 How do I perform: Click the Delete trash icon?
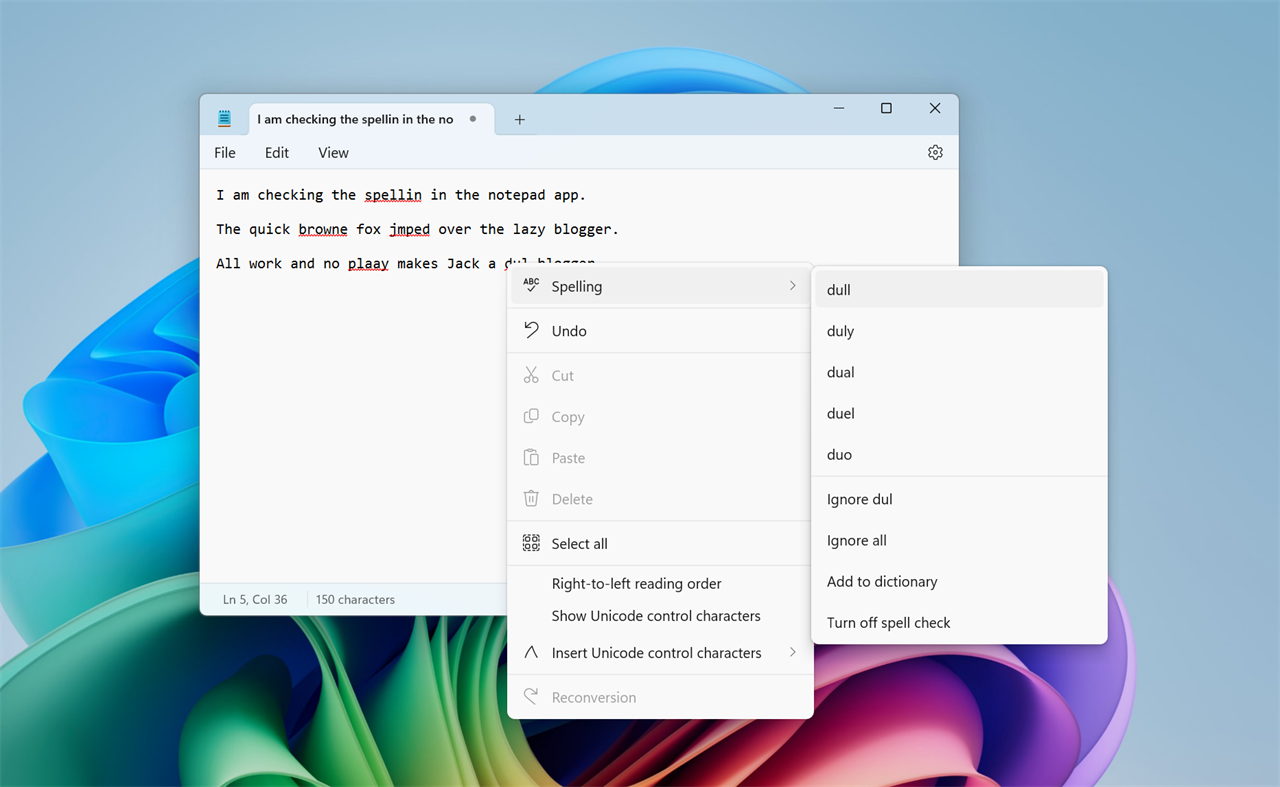point(530,498)
